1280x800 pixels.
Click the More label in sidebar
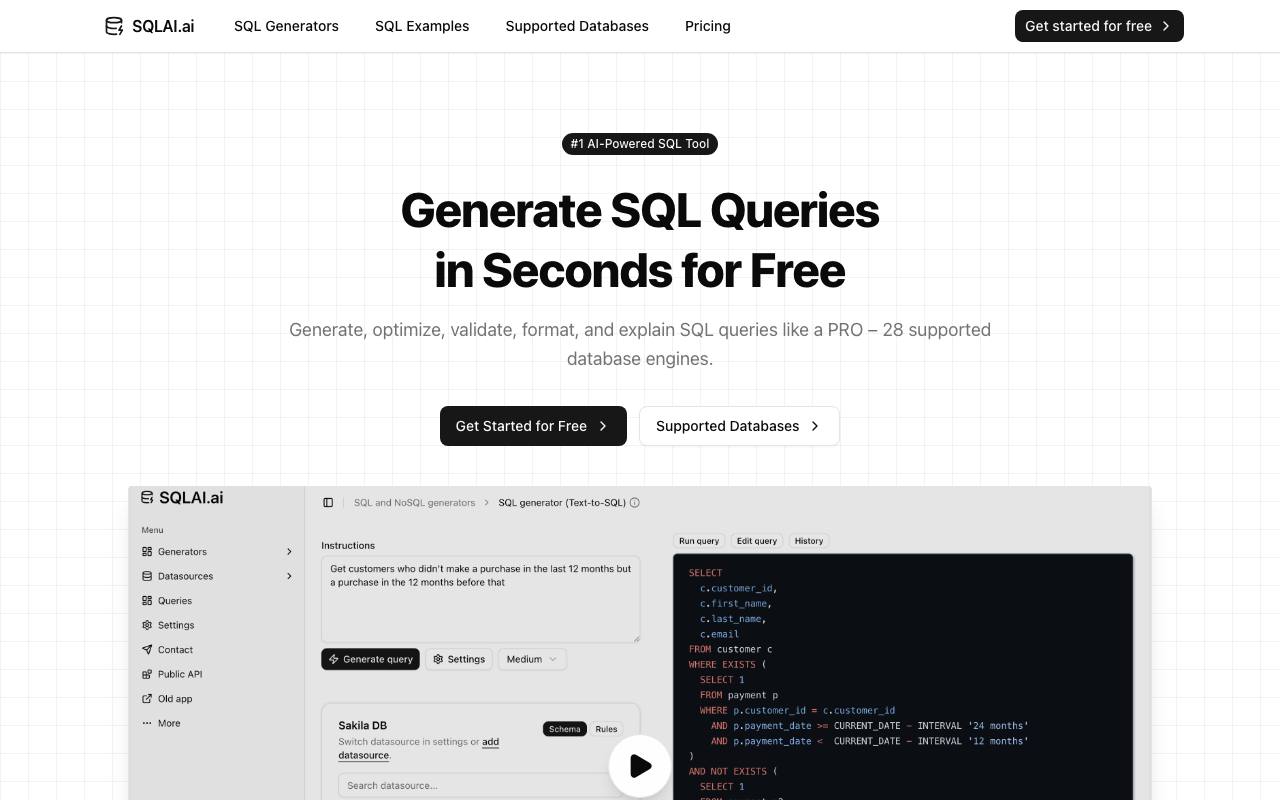click(169, 723)
